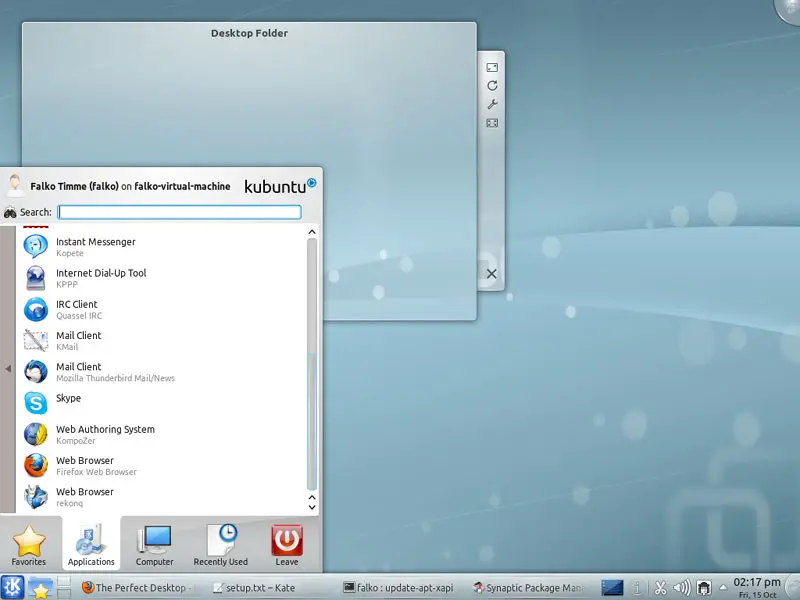This screenshot has height=600, width=800.
Task: Open the KMail Mail Client entry
Action: [162, 340]
